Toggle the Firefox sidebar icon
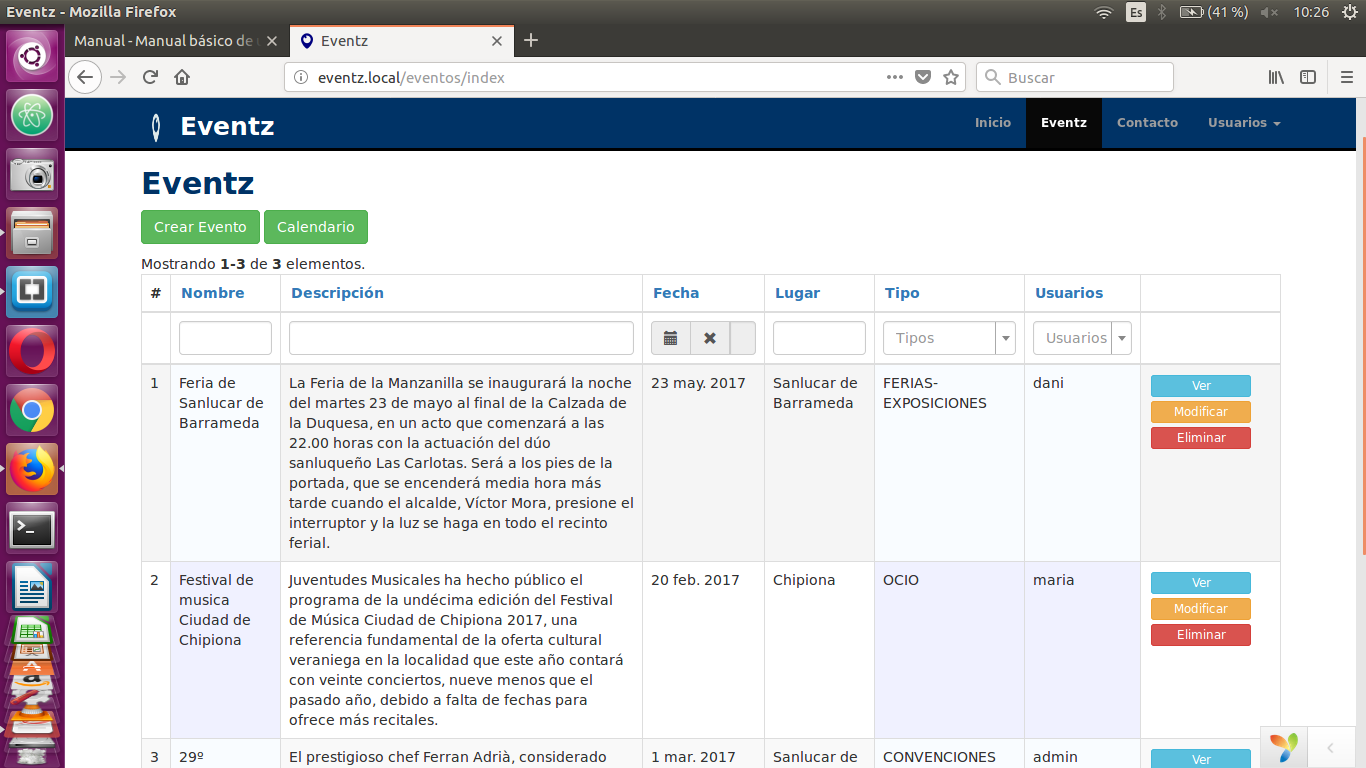The width and height of the screenshot is (1366, 768). [1308, 77]
